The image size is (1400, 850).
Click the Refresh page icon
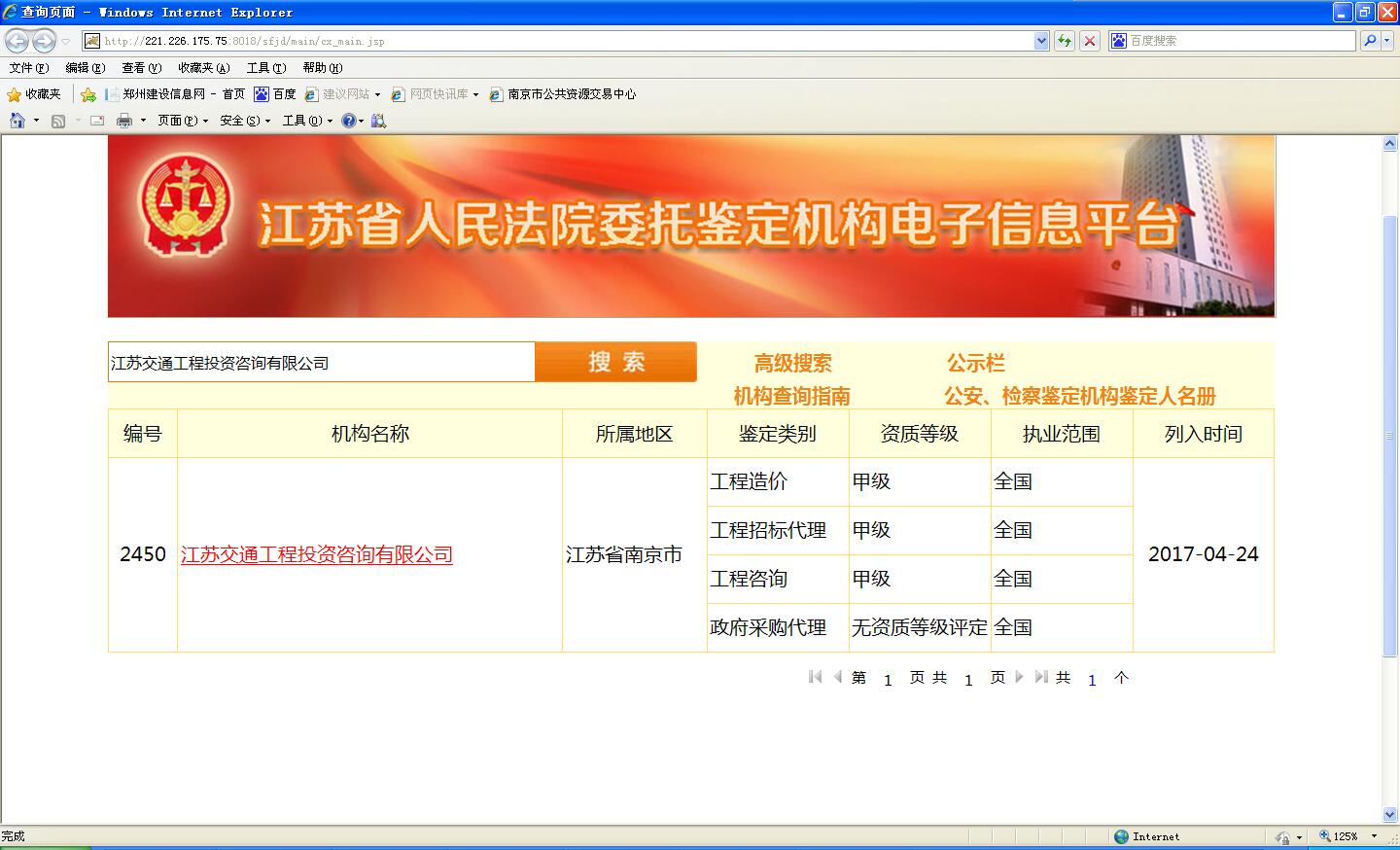(x=1065, y=41)
